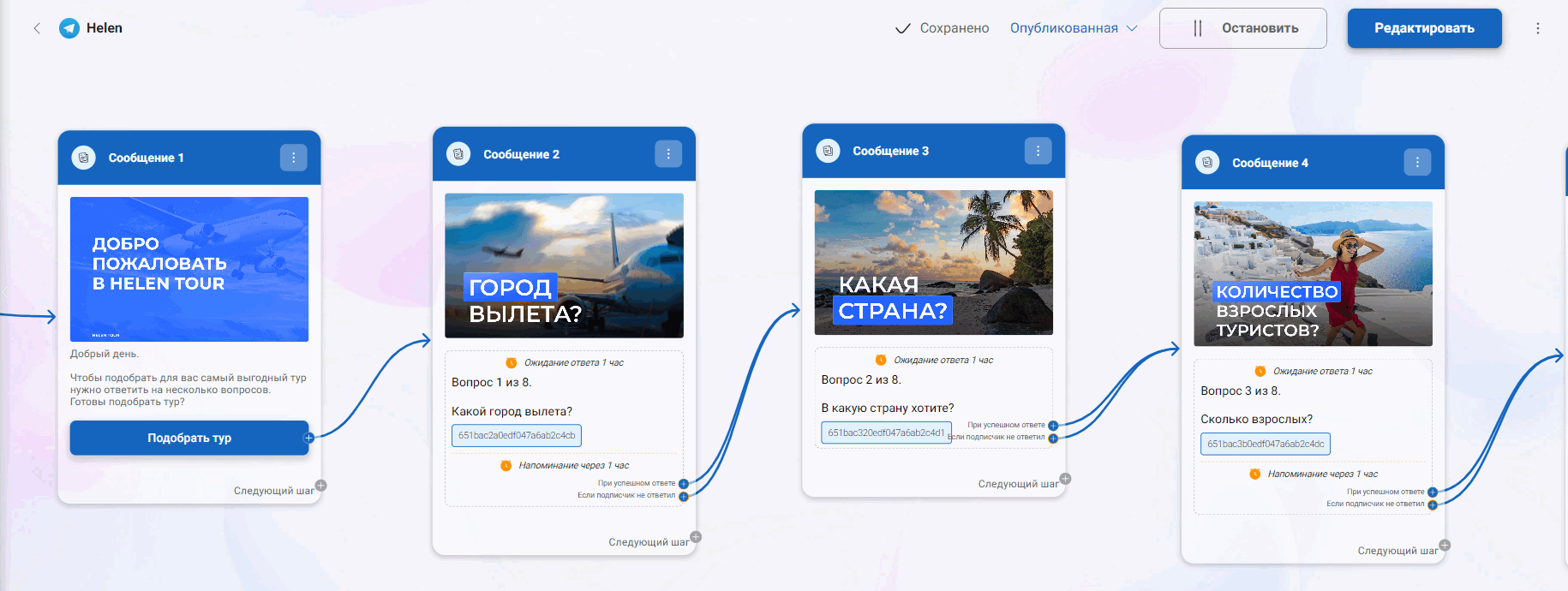Click the Если подписчик не ответил connector in Сообщение 4
This screenshot has width=1568, height=591.
[1433, 504]
